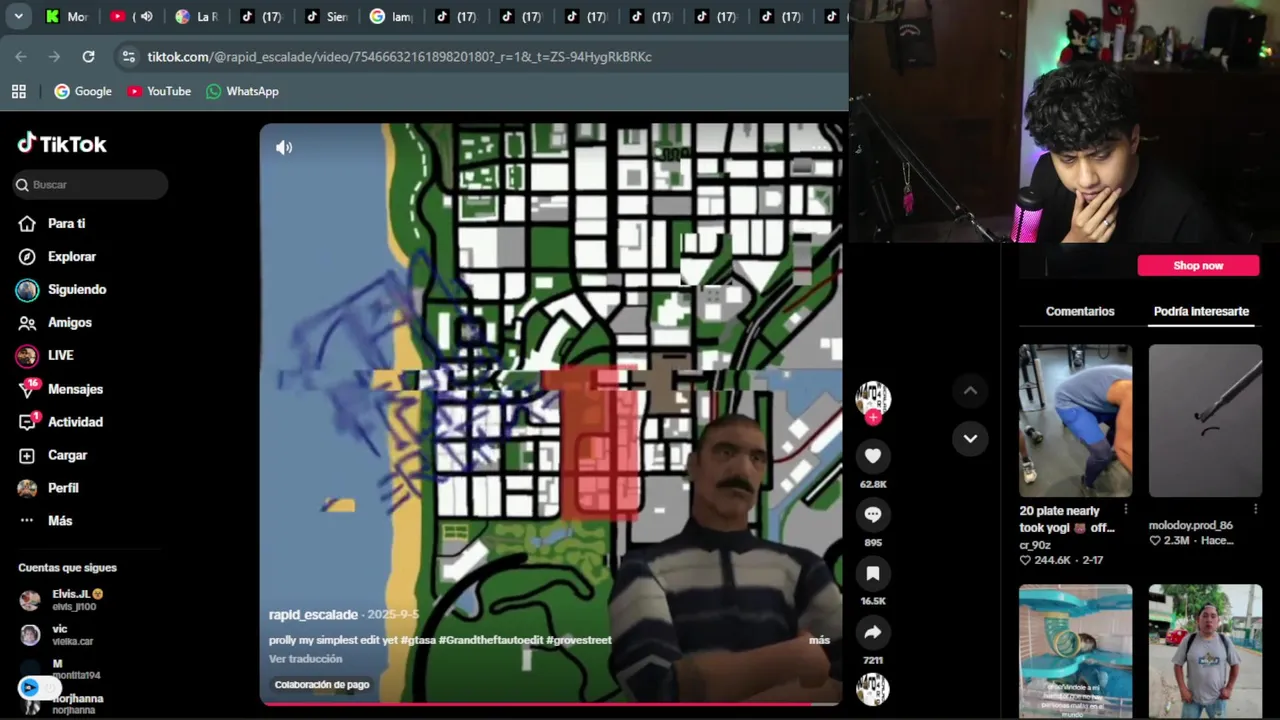Open the spinning music disc avatar

tap(873, 689)
